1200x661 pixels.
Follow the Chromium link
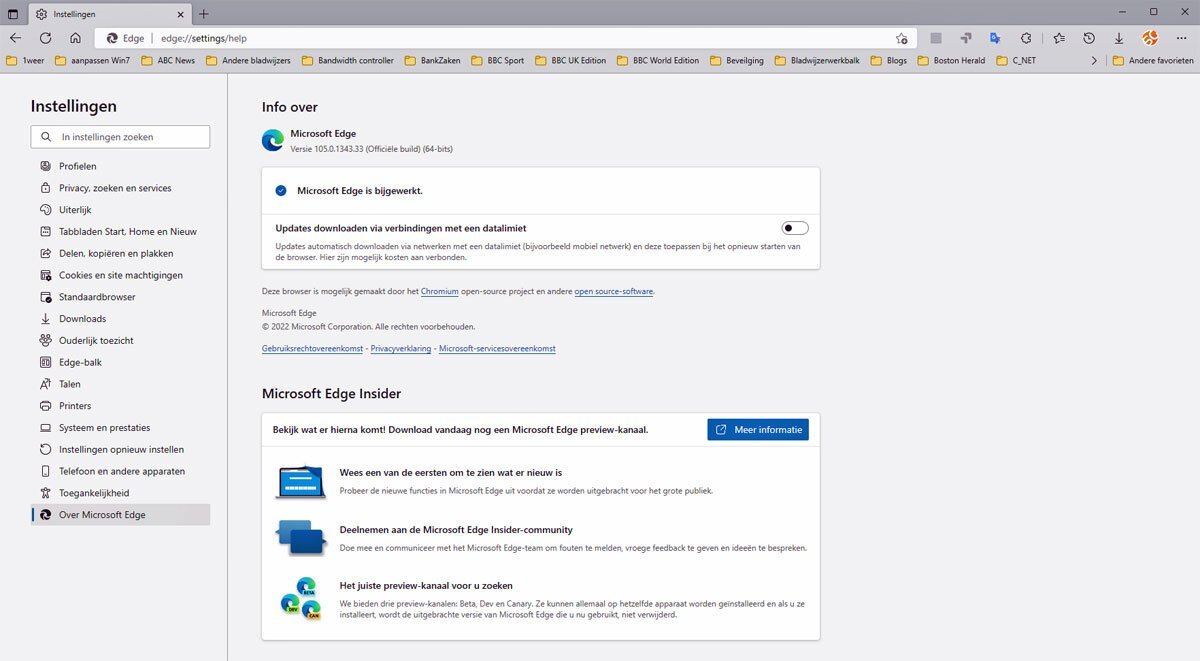click(x=440, y=291)
